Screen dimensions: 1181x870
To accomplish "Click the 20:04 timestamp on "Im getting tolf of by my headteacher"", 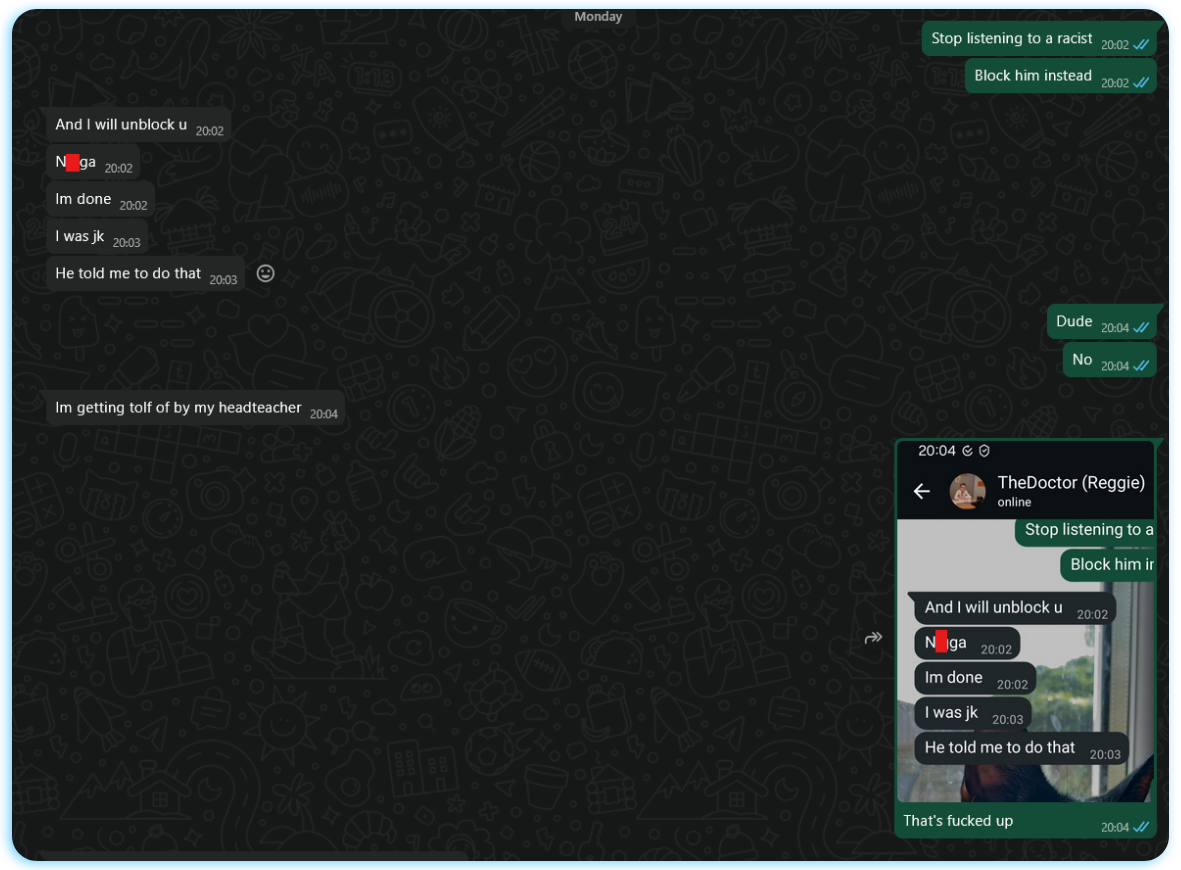I will tap(323, 412).
